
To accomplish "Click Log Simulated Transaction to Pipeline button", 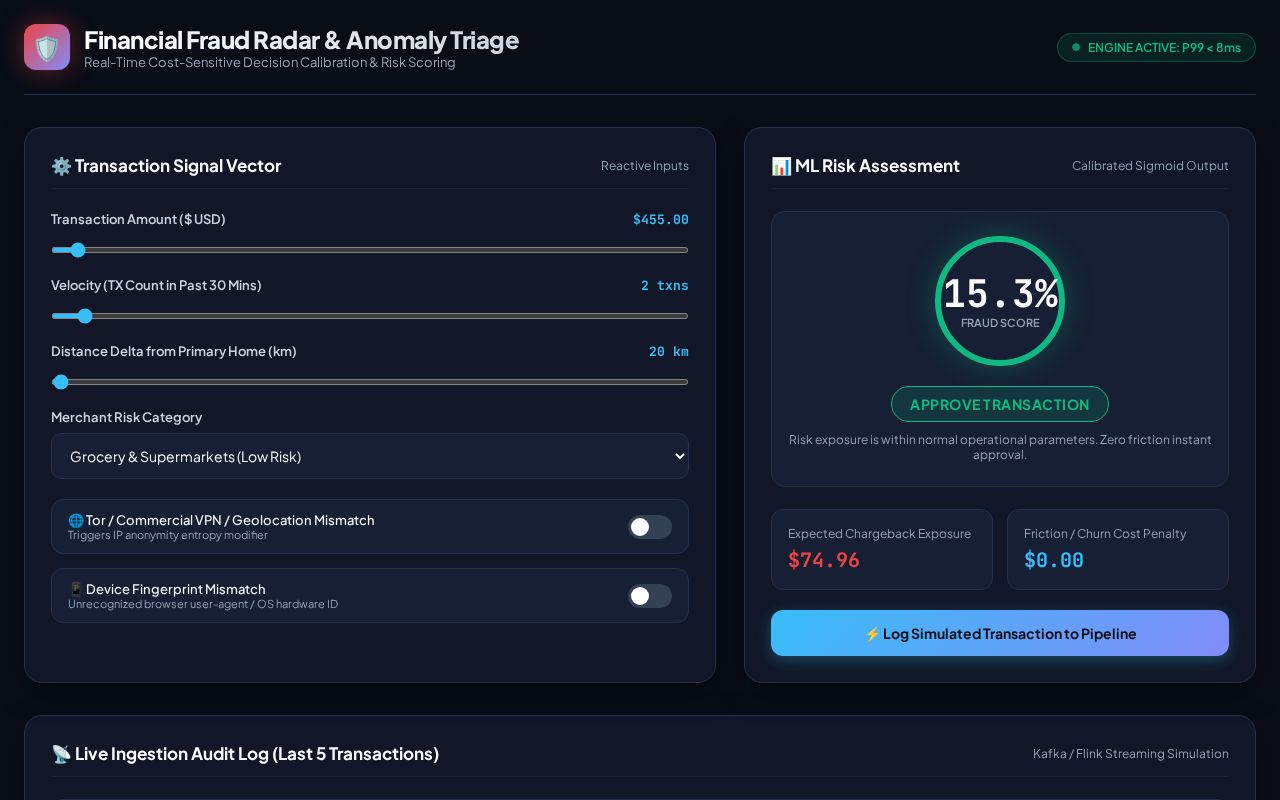I will pyautogui.click(x=1000, y=633).
